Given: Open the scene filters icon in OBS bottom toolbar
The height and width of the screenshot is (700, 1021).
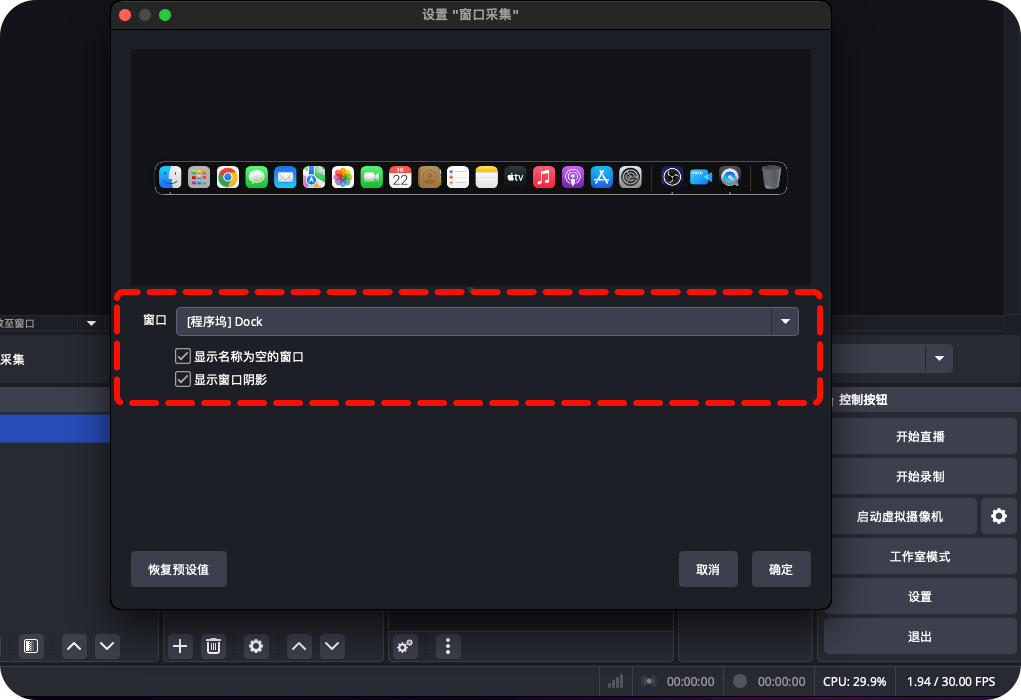Looking at the screenshot, I should 31,646.
